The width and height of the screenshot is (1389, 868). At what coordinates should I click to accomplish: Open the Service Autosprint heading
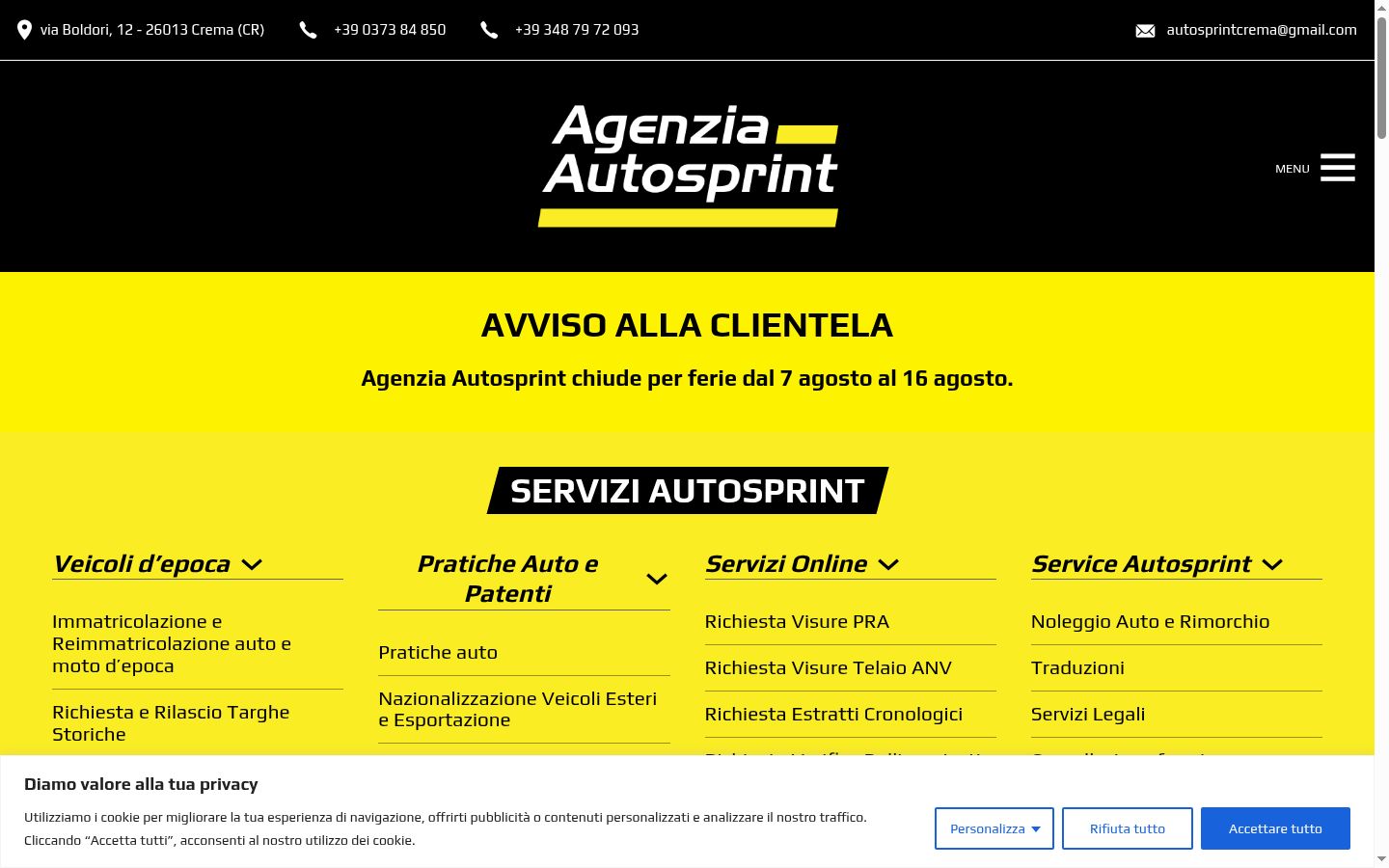(x=1141, y=564)
